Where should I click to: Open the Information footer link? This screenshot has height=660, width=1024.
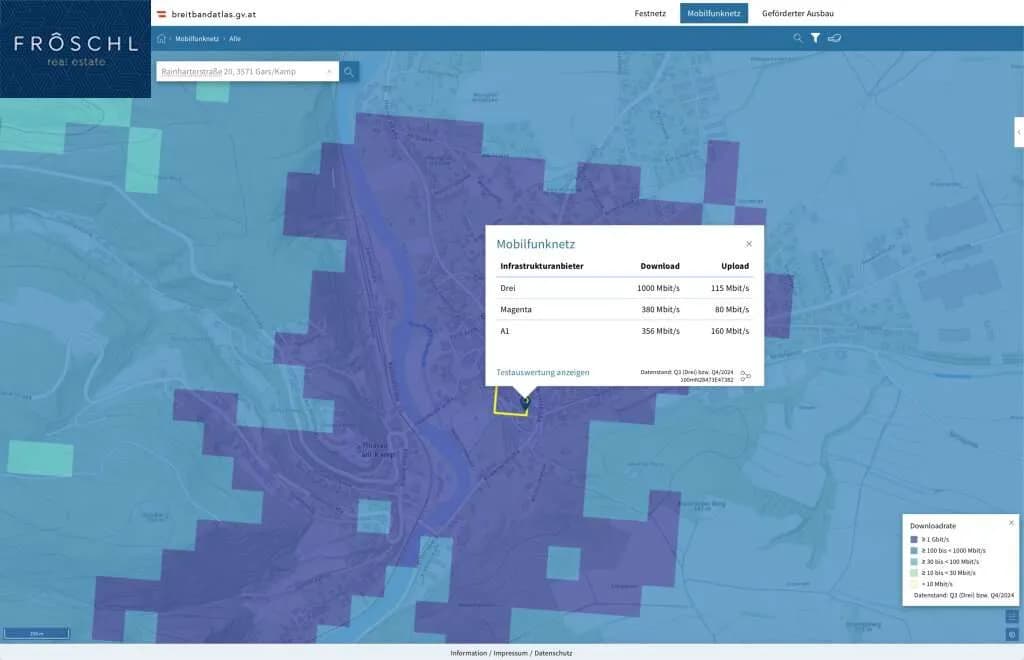[468, 653]
